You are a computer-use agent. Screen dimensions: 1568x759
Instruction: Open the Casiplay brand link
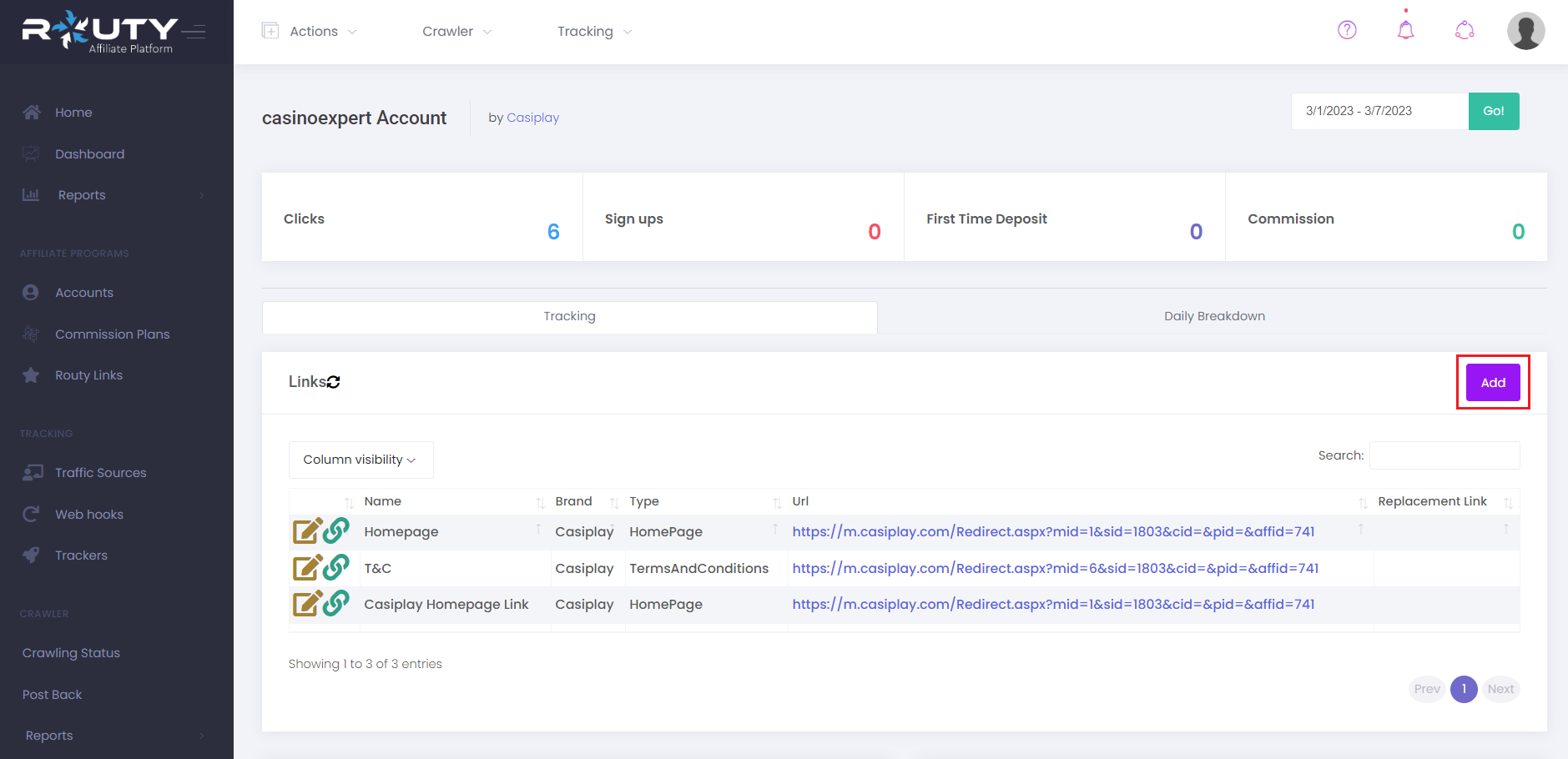point(532,118)
